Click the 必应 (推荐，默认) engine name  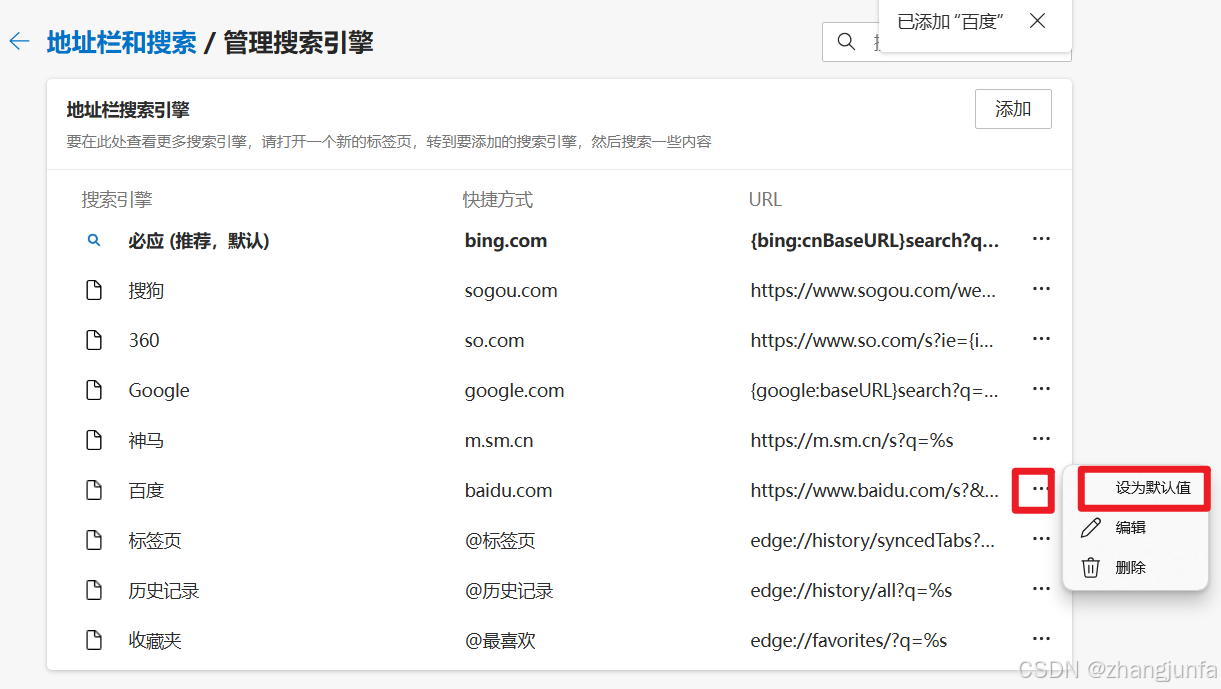click(199, 241)
